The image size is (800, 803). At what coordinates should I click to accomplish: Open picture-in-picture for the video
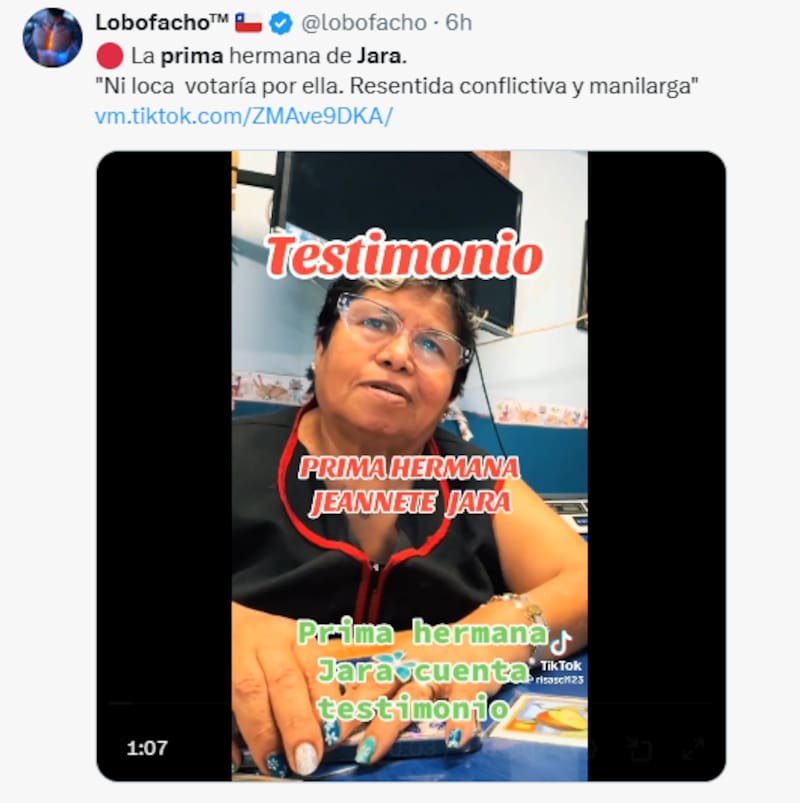point(640,749)
